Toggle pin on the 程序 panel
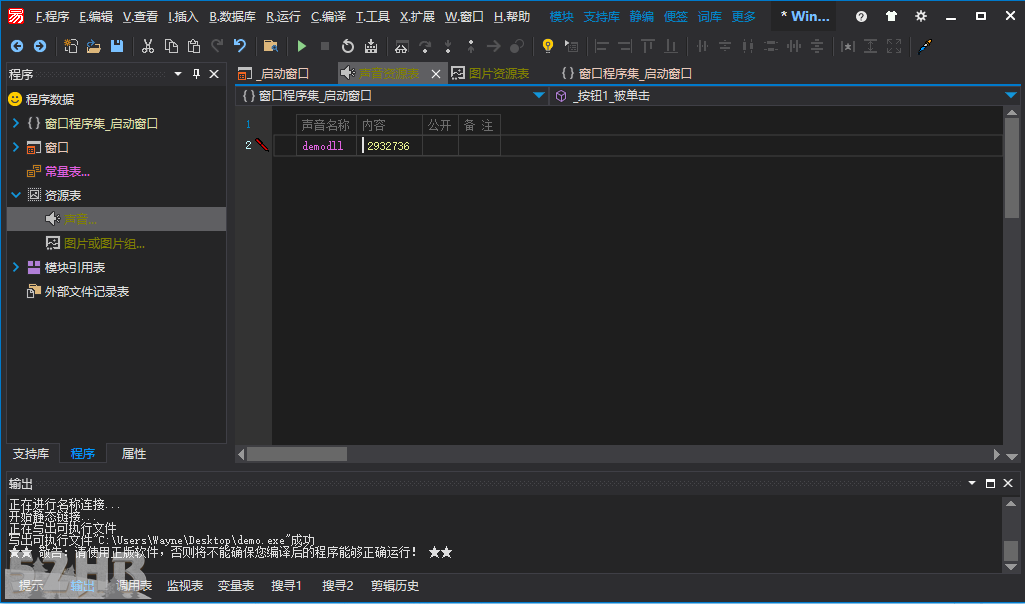Viewport: 1025px width, 604px height. (196, 74)
